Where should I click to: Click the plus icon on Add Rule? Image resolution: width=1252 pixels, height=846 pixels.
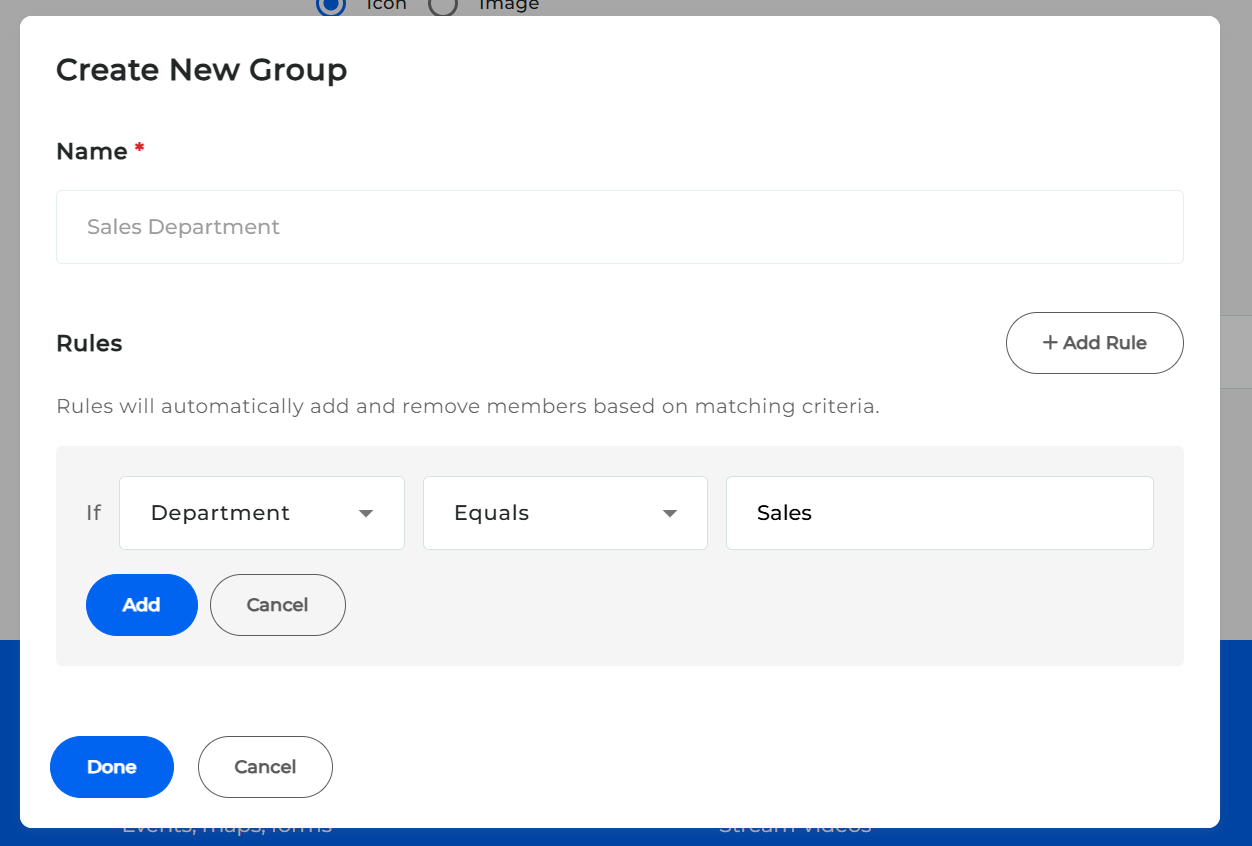(1050, 343)
